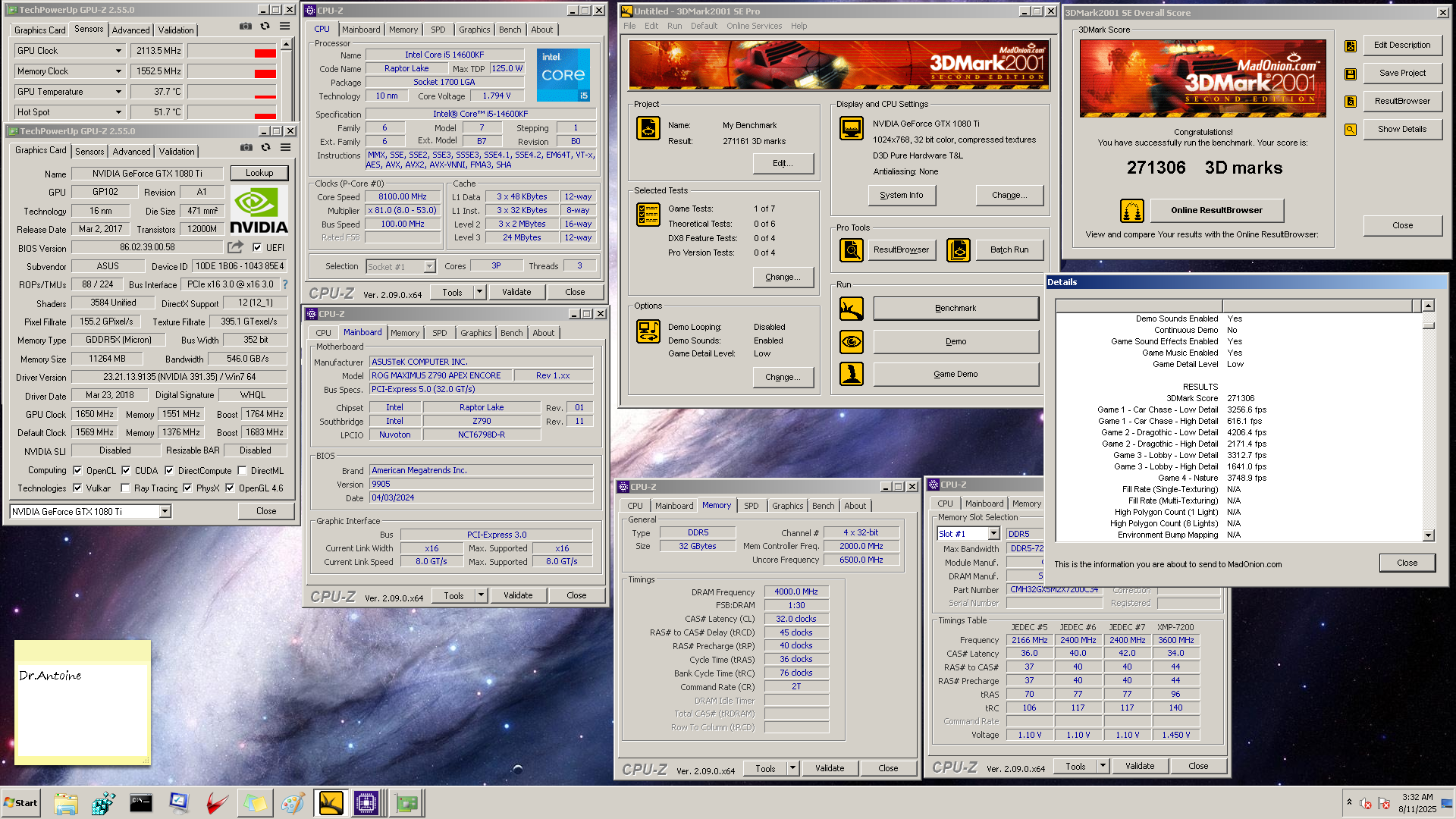Open the GPU Clock sensor dropdown

tap(118, 51)
